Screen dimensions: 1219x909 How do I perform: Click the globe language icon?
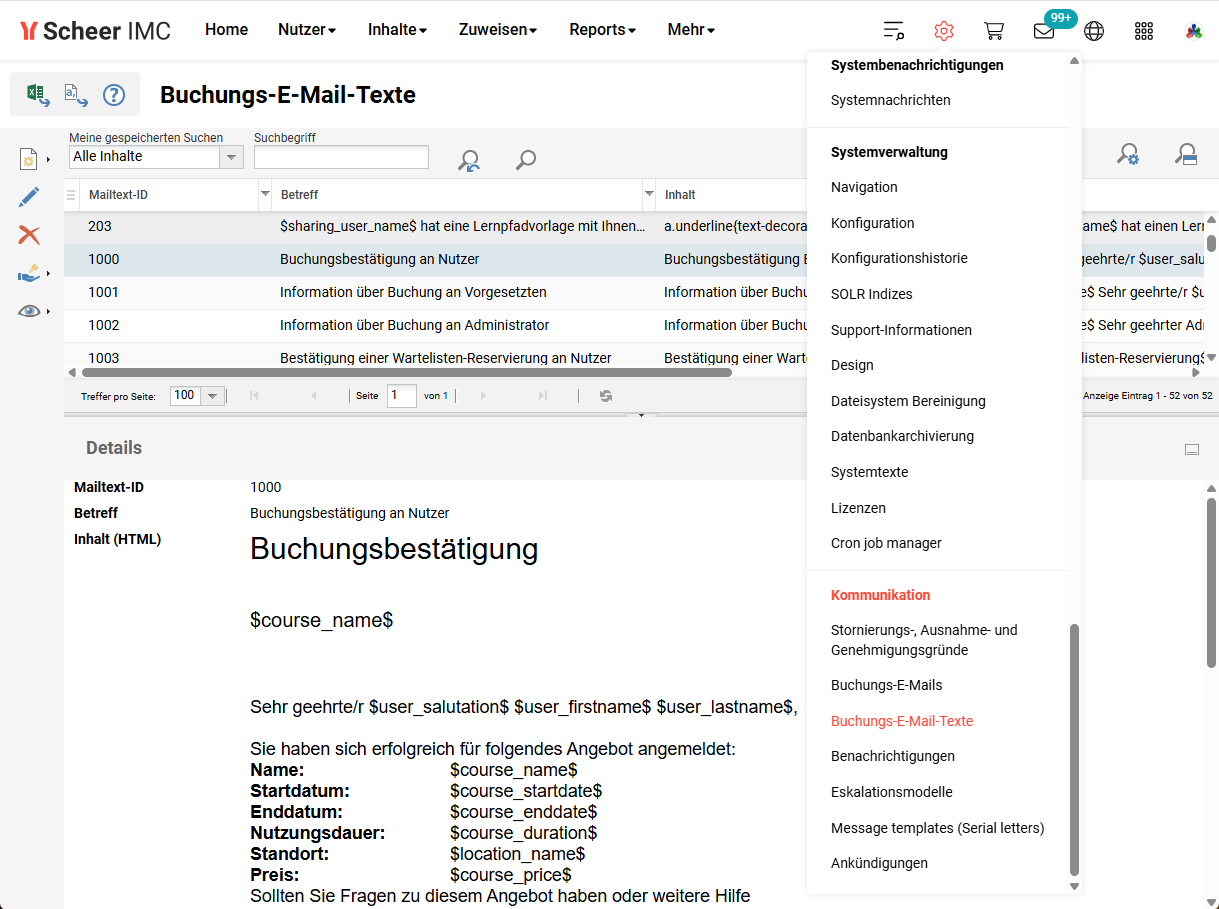pyautogui.click(x=1094, y=31)
